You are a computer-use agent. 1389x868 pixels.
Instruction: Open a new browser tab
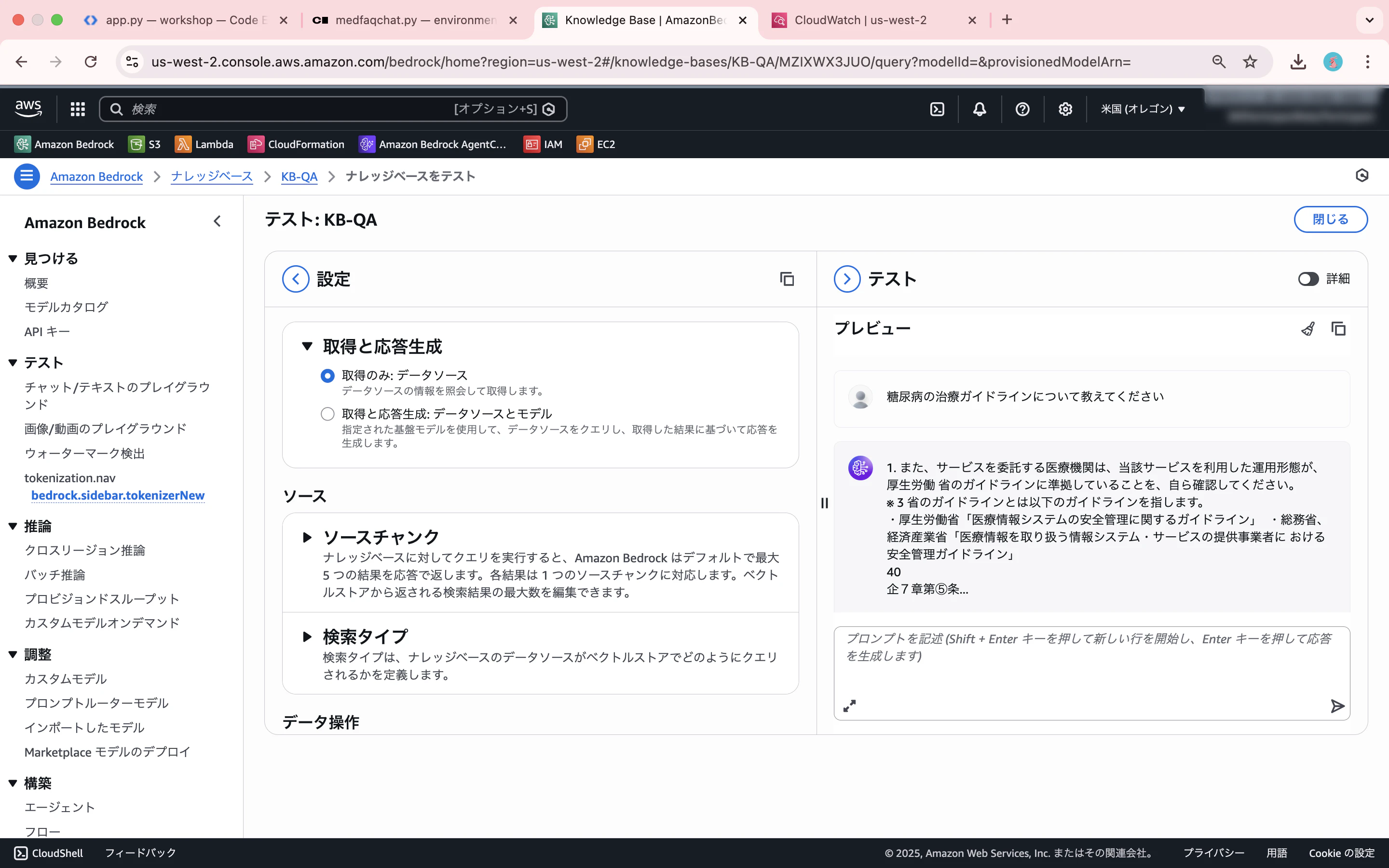(x=1007, y=20)
